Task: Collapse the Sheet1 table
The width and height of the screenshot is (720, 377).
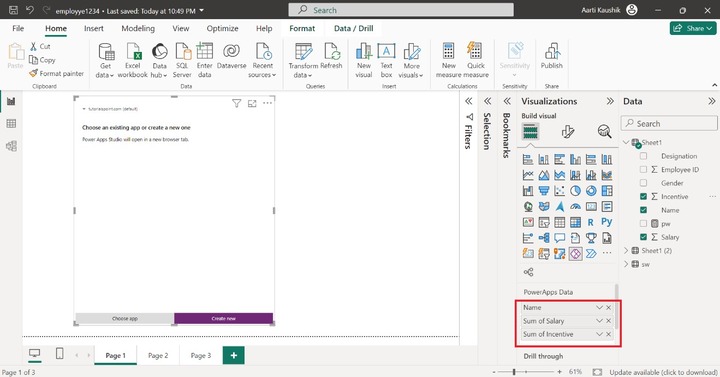Action: click(x=626, y=142)
